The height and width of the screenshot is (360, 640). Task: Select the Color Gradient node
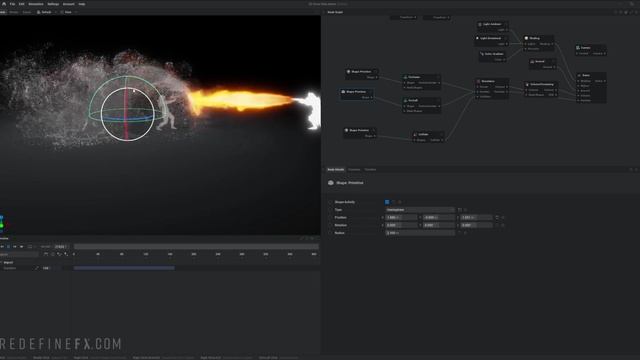point(493,56)
